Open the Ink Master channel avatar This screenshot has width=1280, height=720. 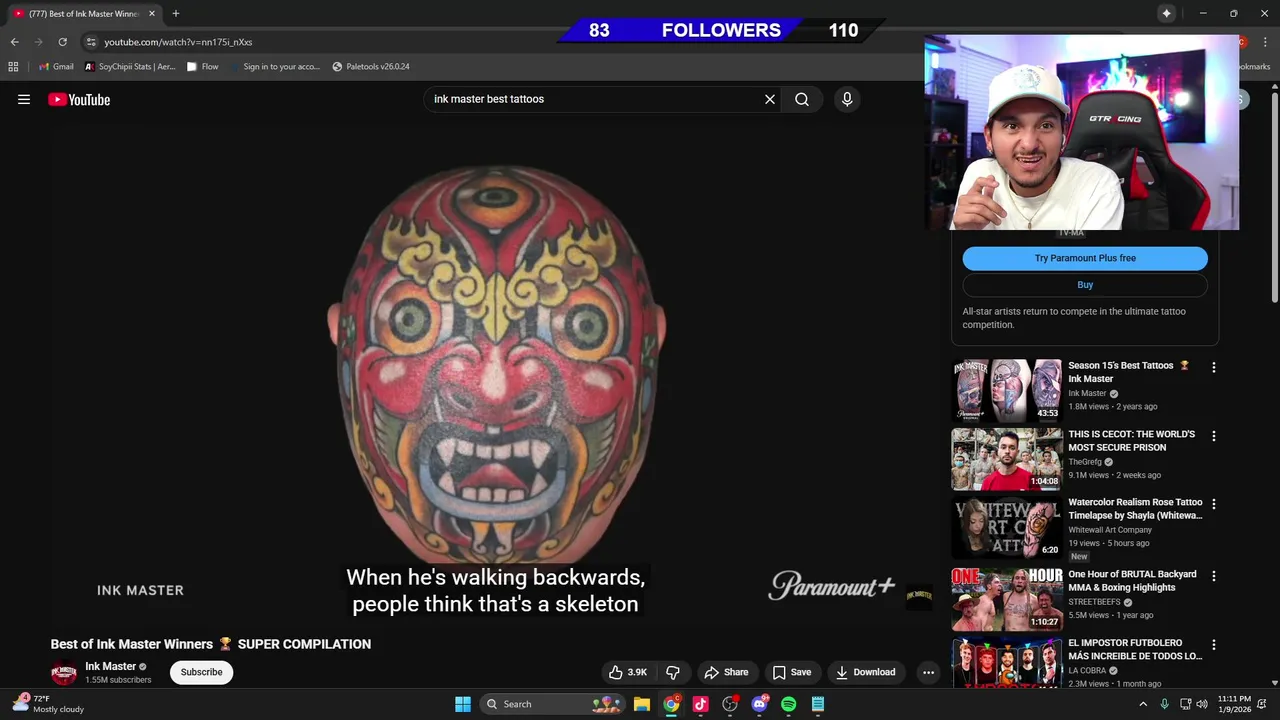click(64, 672)
